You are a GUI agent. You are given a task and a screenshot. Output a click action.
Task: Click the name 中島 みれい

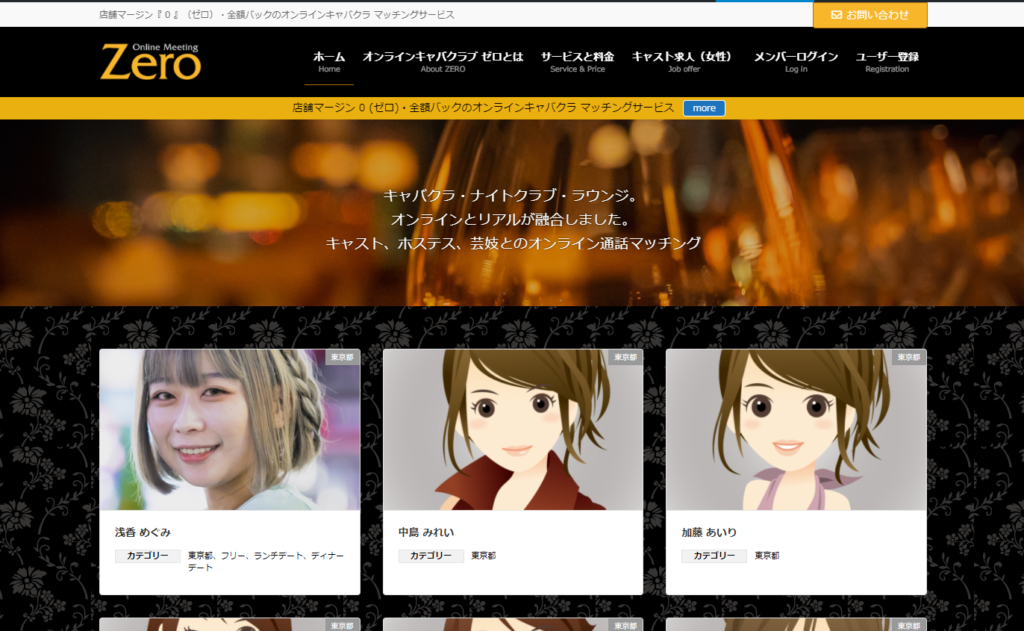point(426,532)
